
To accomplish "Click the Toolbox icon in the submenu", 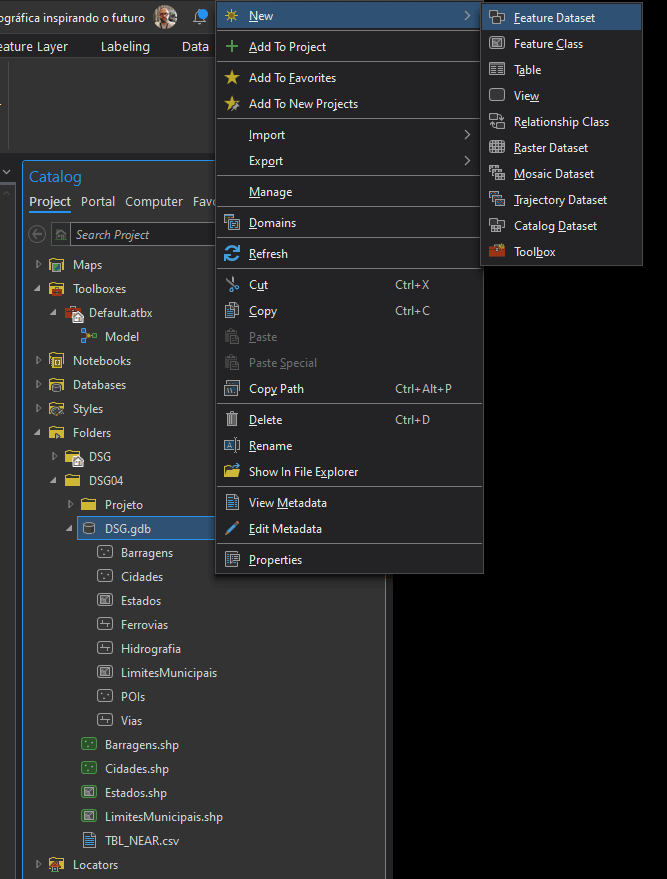I will pyautogui.click(x=497, y=252).
